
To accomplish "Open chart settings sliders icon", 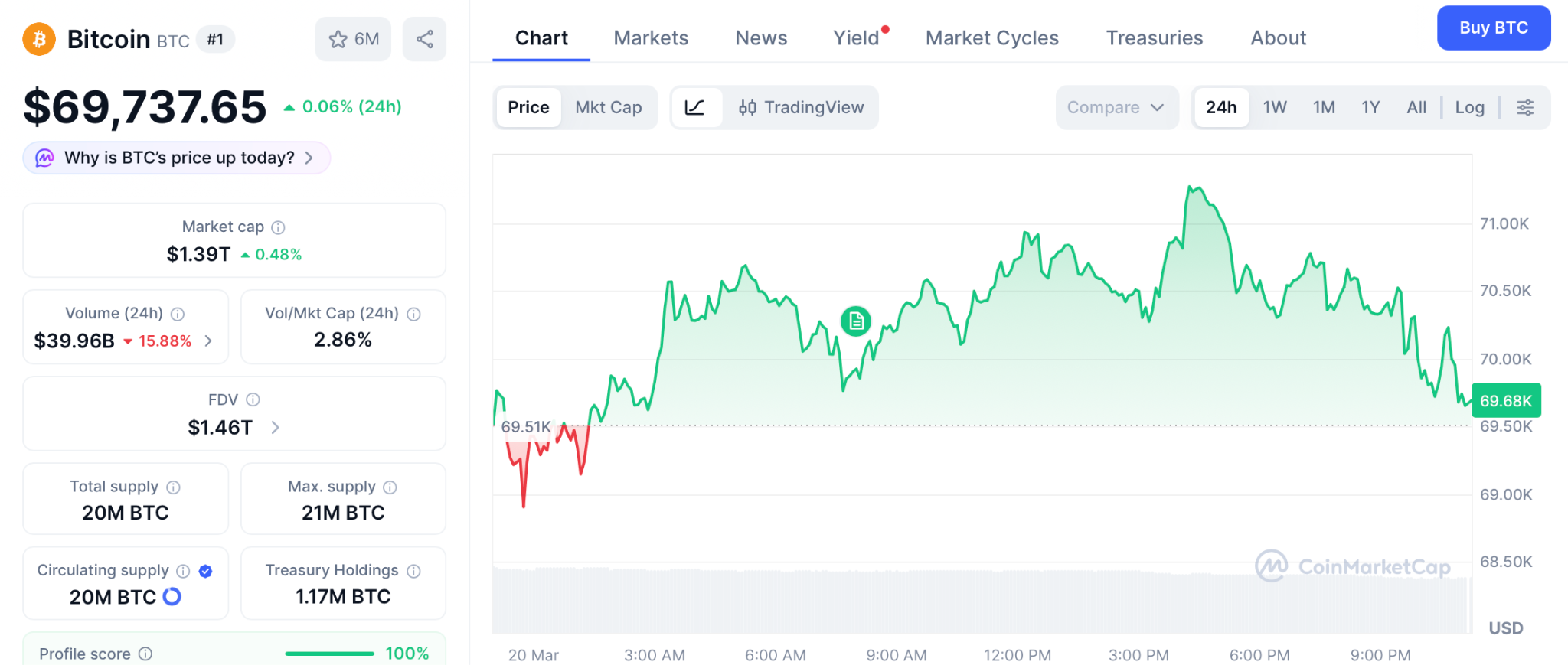I will tap(1524, 107).
